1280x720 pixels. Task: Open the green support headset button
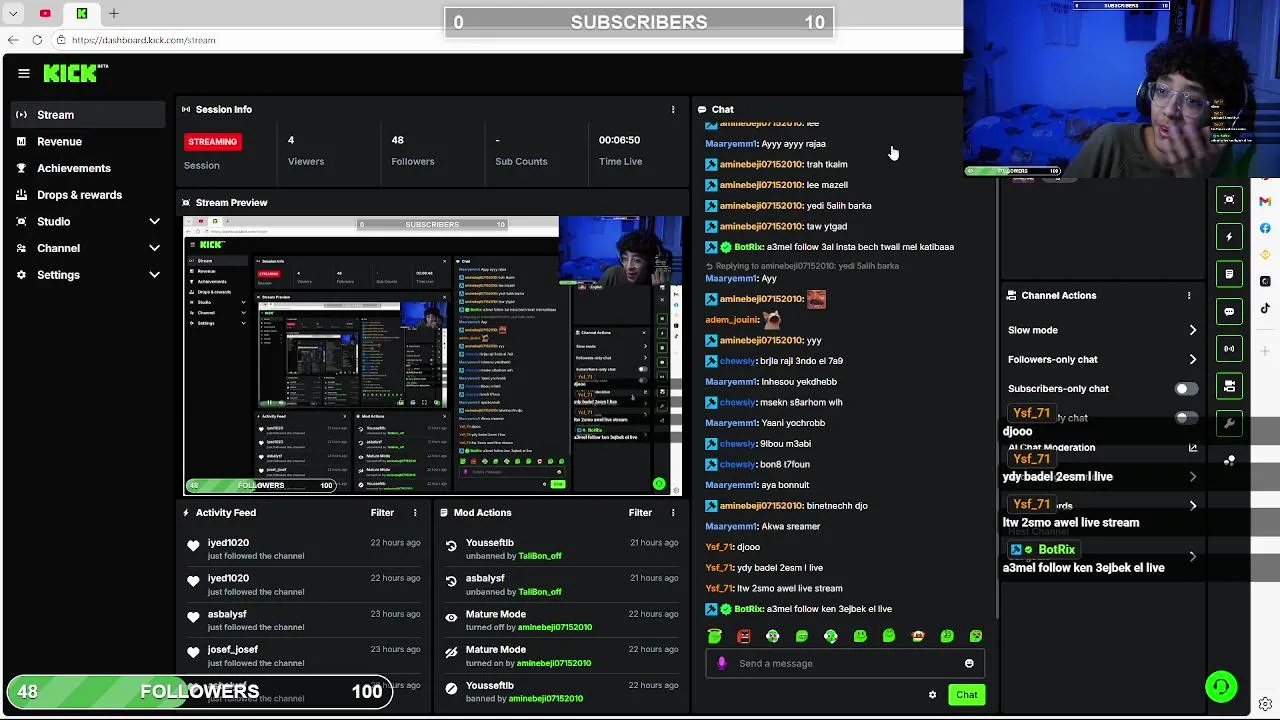(x=1221, y=687)
